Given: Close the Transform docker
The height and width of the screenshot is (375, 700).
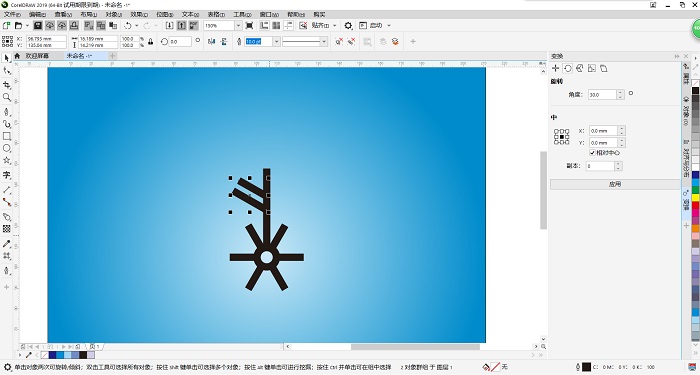Looking at the screenshot, I should click(686, 56).
